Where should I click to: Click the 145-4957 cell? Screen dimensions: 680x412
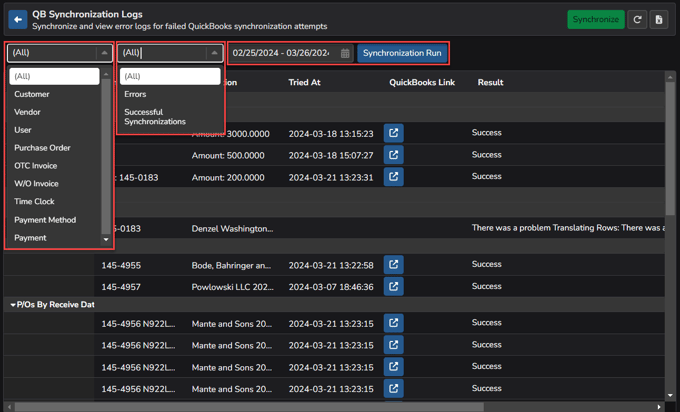pos(121,287)
